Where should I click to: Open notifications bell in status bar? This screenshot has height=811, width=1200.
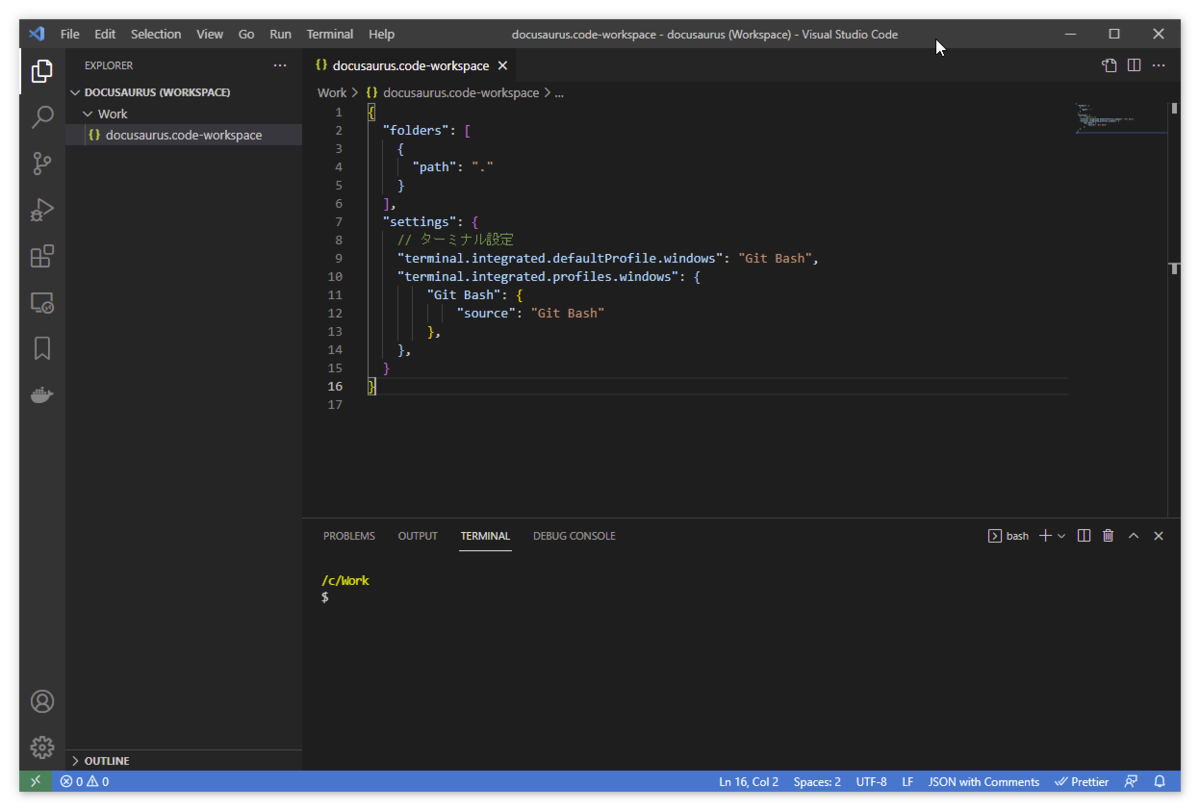tap(1160, 781)
